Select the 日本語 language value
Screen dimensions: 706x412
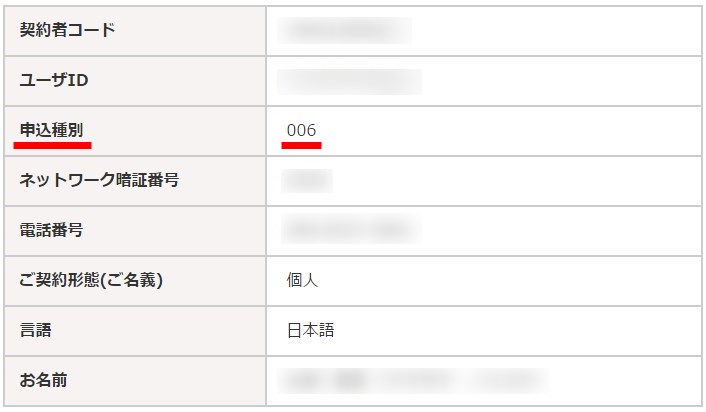(310, 331)
